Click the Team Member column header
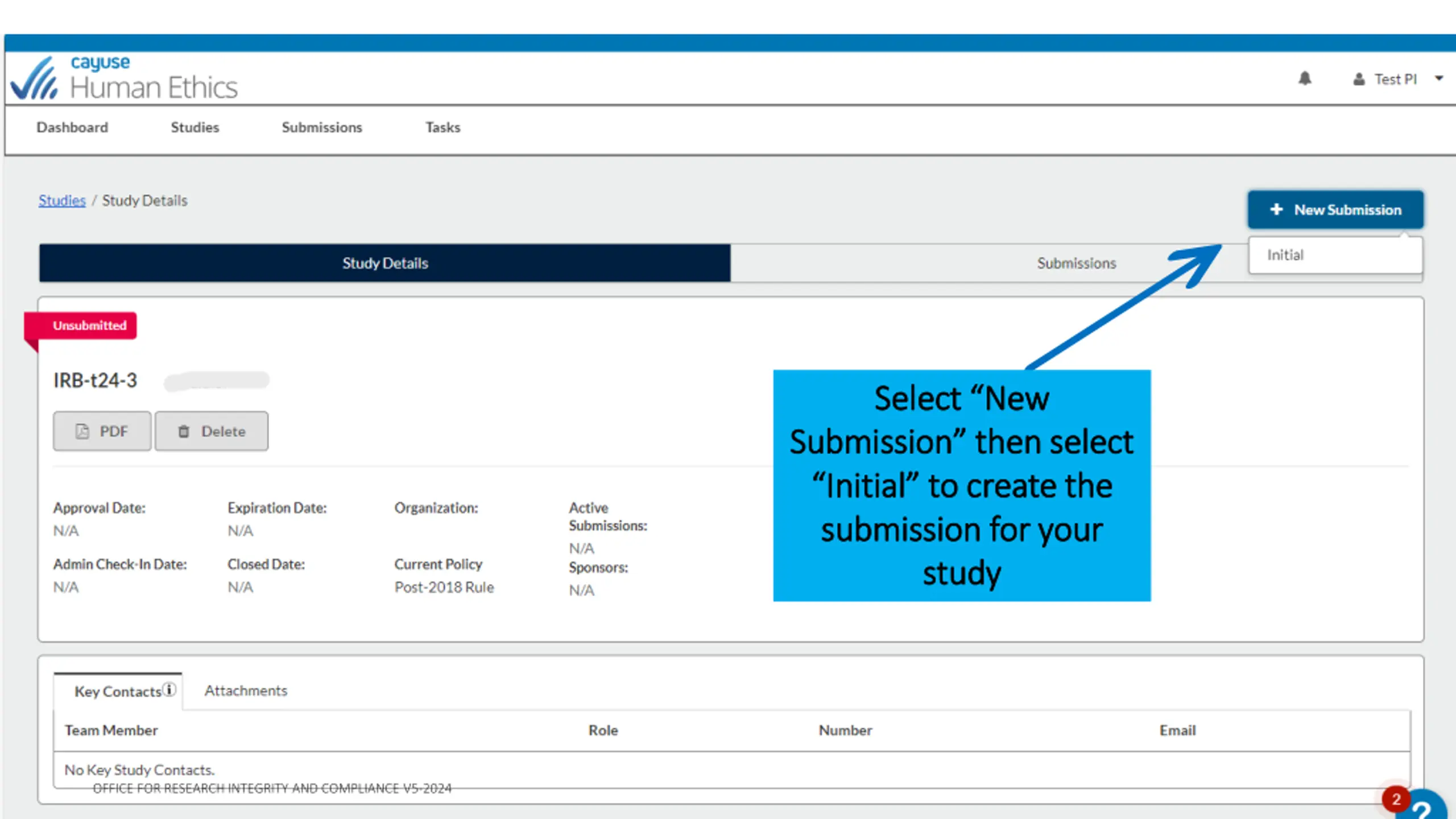1456x819 pixels. point(111,731)
